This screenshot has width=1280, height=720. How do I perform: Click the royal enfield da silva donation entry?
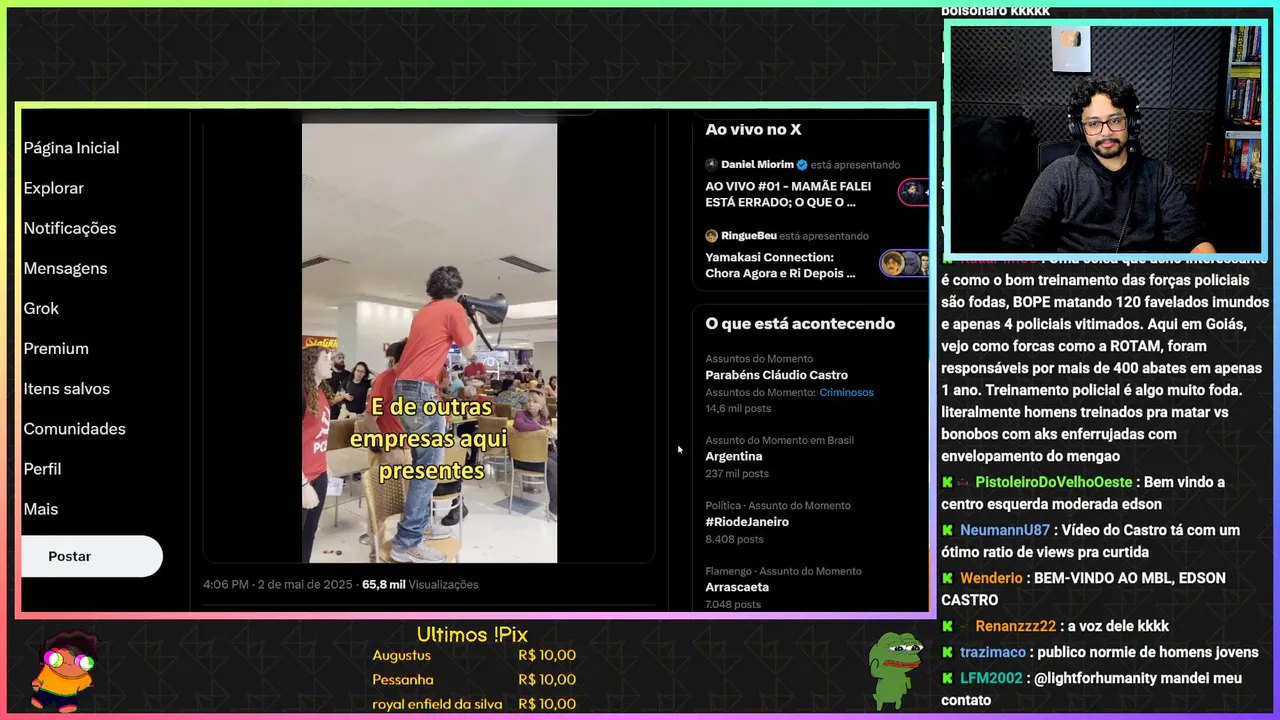click(474, 703)
